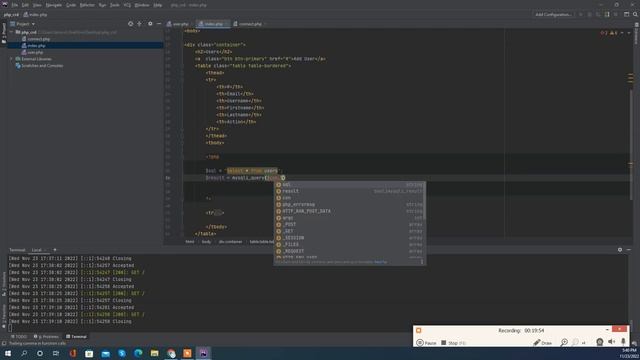
Task: Open the Navigate menu
Action: click(53, 5)
